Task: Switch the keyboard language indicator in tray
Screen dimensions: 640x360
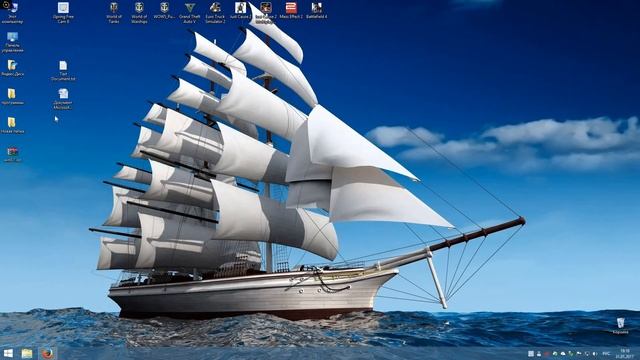Action: tap(606, 353)
